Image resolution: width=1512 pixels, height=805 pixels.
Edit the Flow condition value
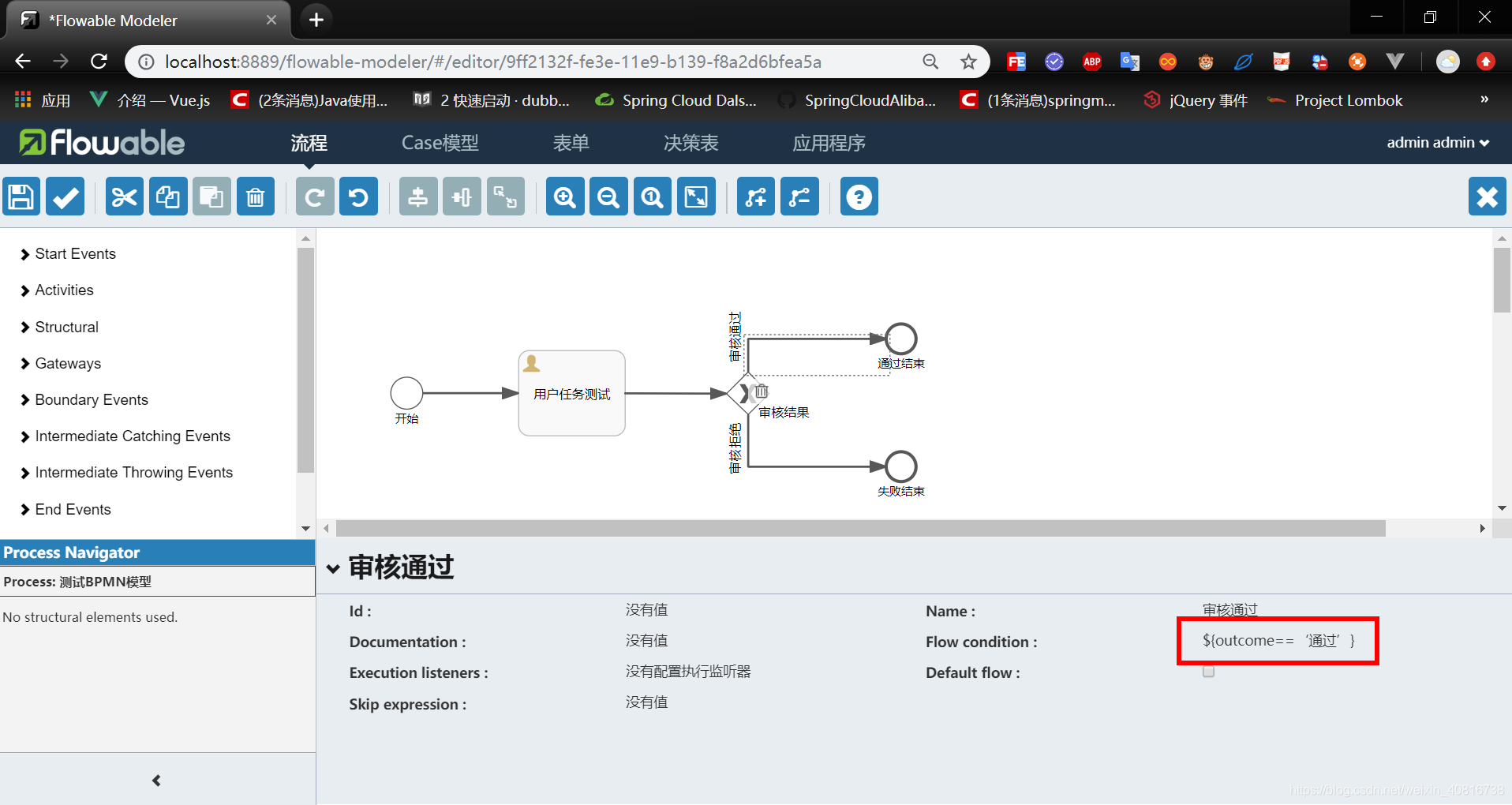coord(1278,641)
